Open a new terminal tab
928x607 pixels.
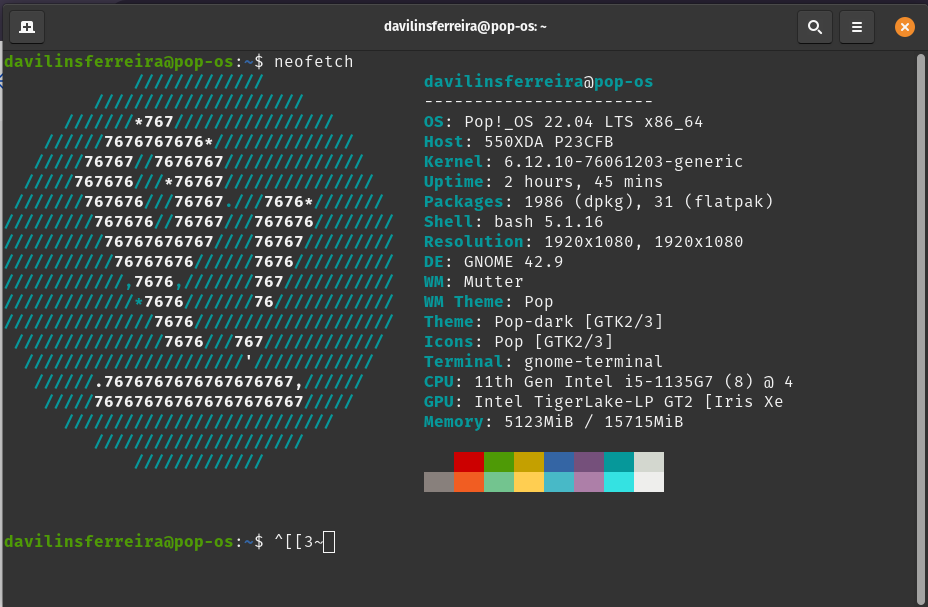point(27,27)
